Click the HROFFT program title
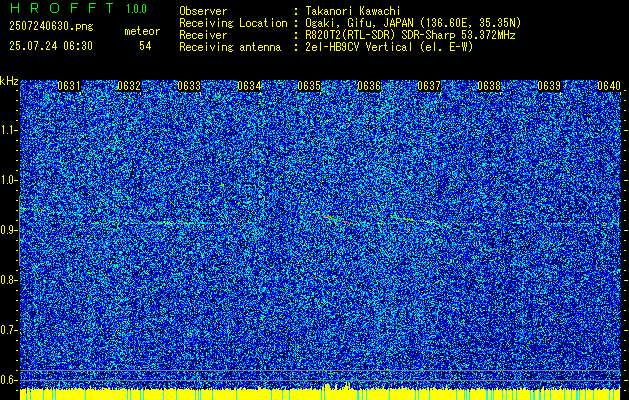 (61, 8)
